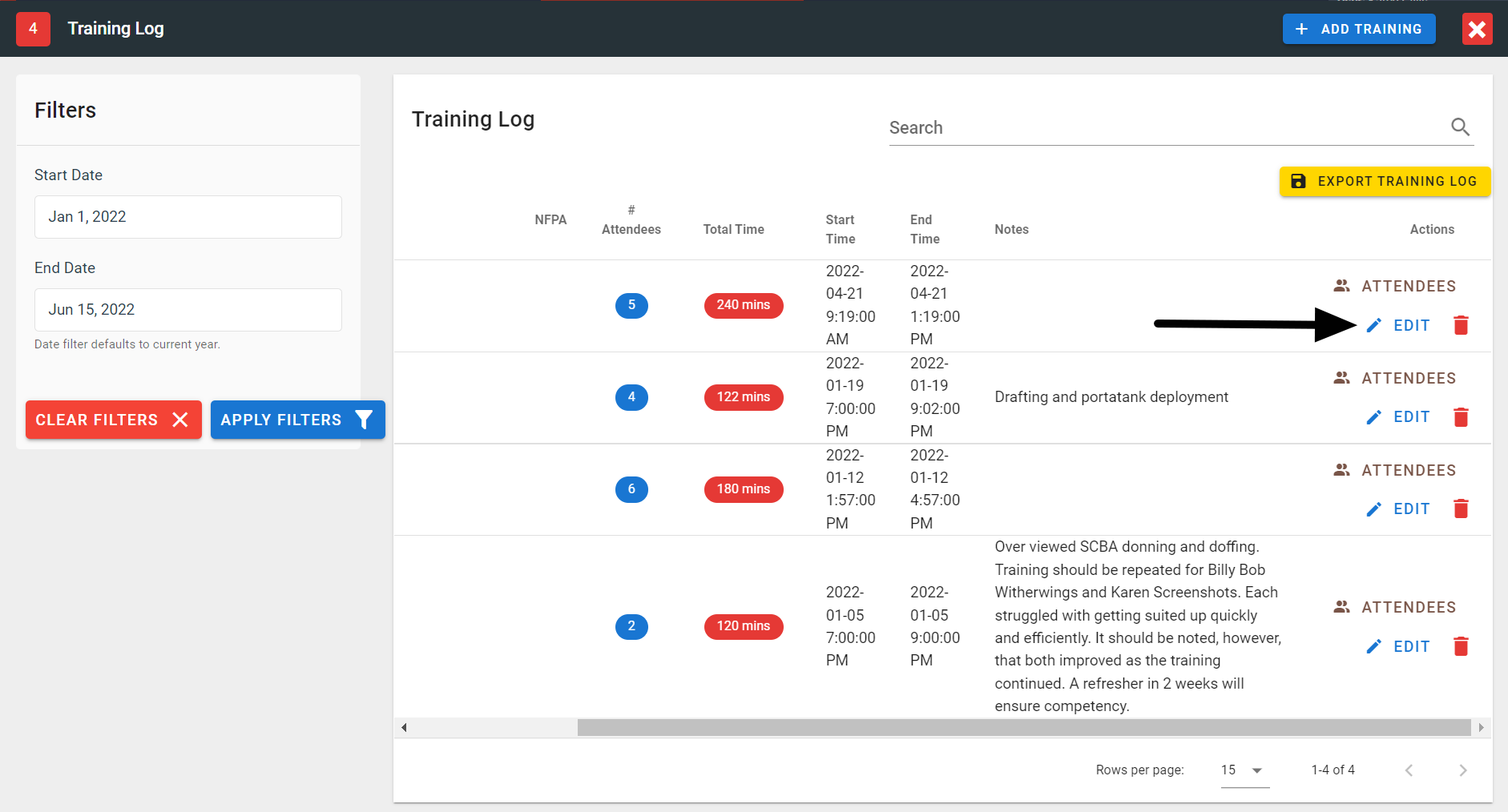View attendees for the 180 mins training
The height and width of the screenshot is (812, 1508).
[x=1394, y=470]
